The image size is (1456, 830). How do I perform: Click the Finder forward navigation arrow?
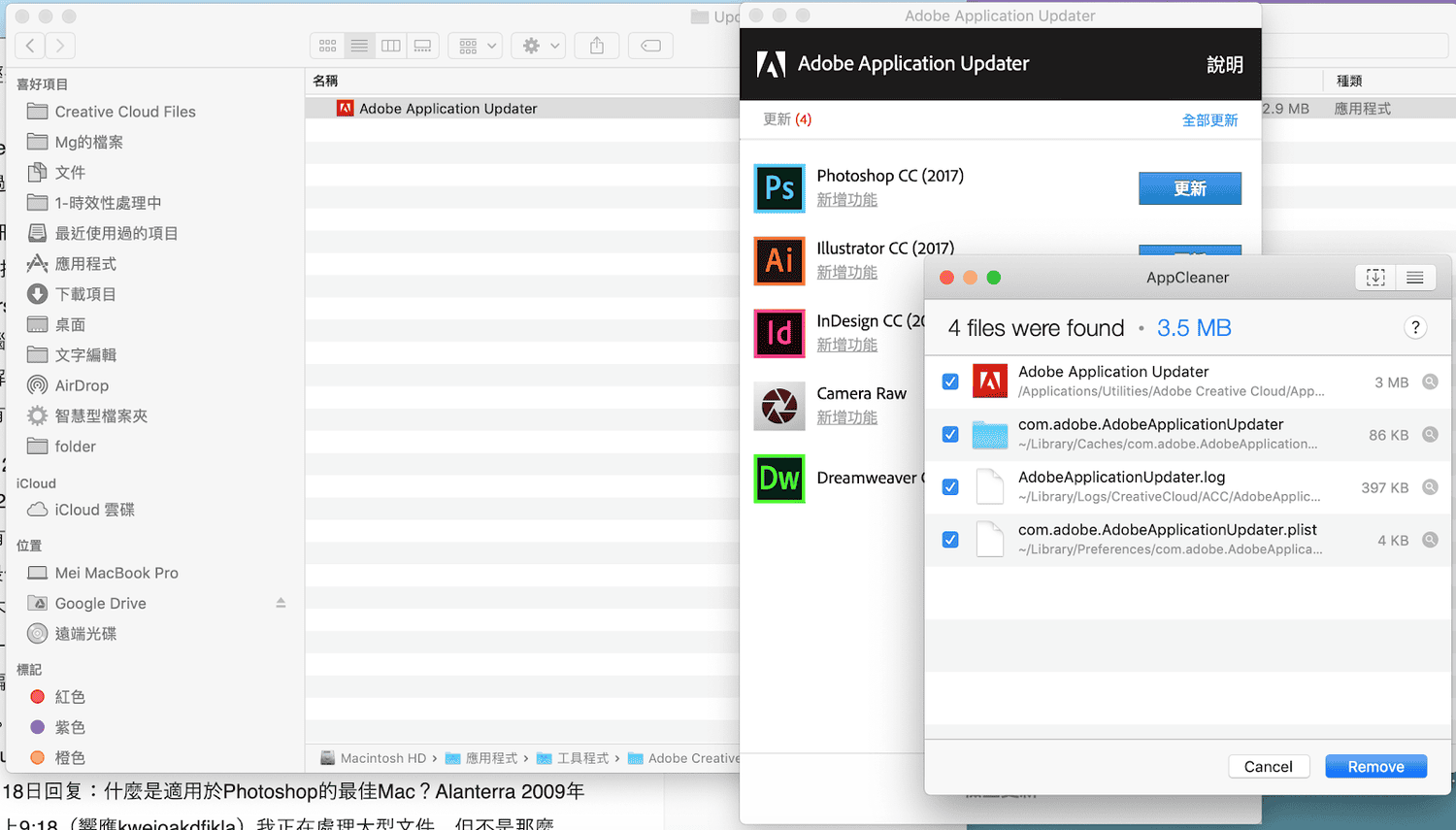click(x=60, y=46)
